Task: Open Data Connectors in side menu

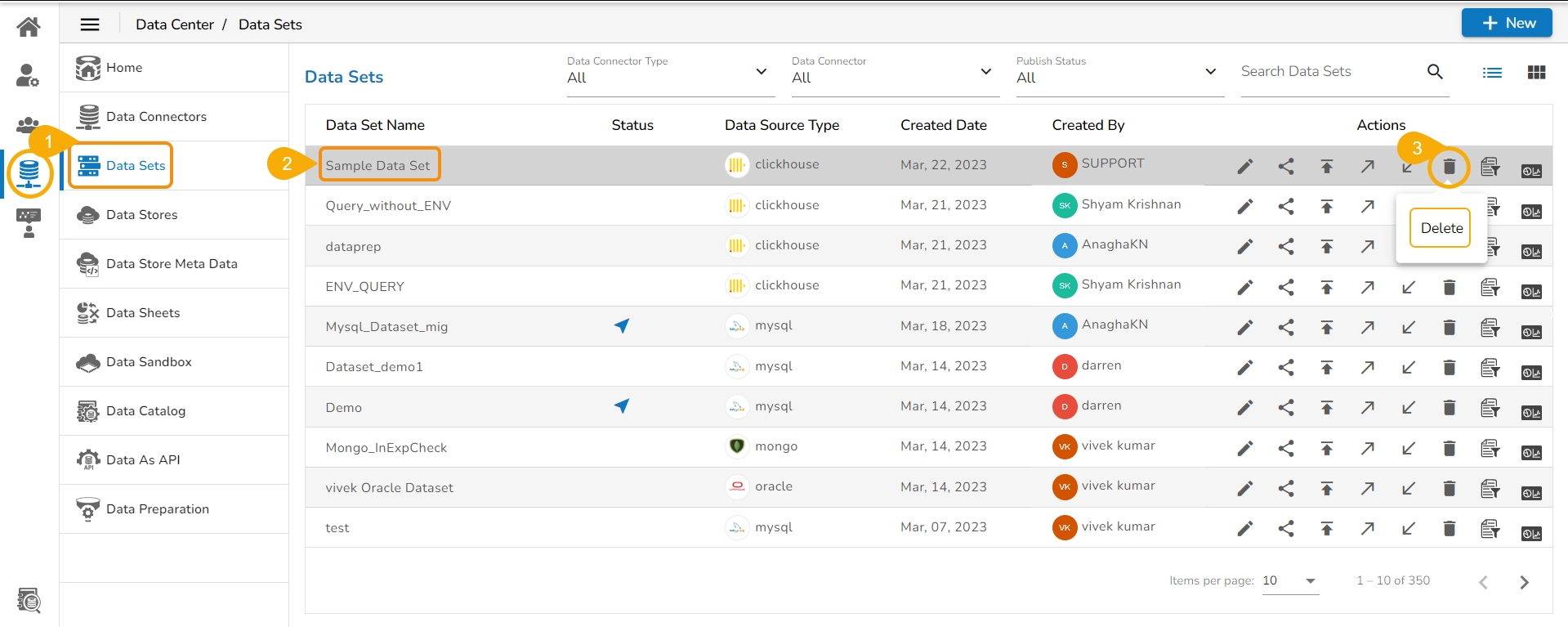Action: tap(156, 117)
